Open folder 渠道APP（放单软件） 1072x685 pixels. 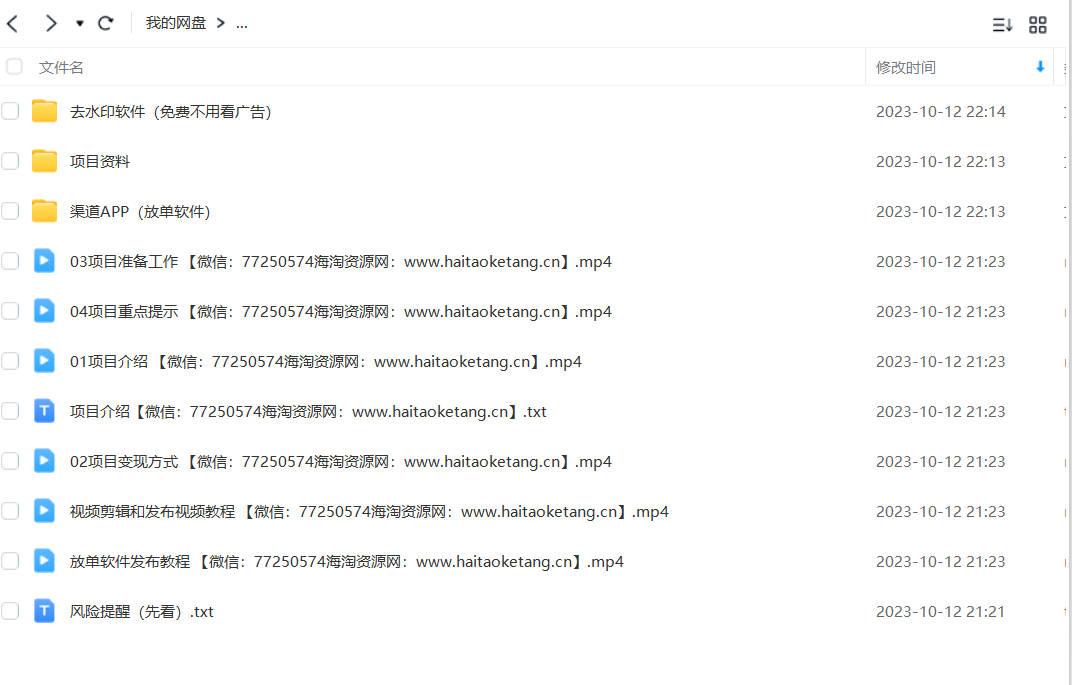point(140,211)
